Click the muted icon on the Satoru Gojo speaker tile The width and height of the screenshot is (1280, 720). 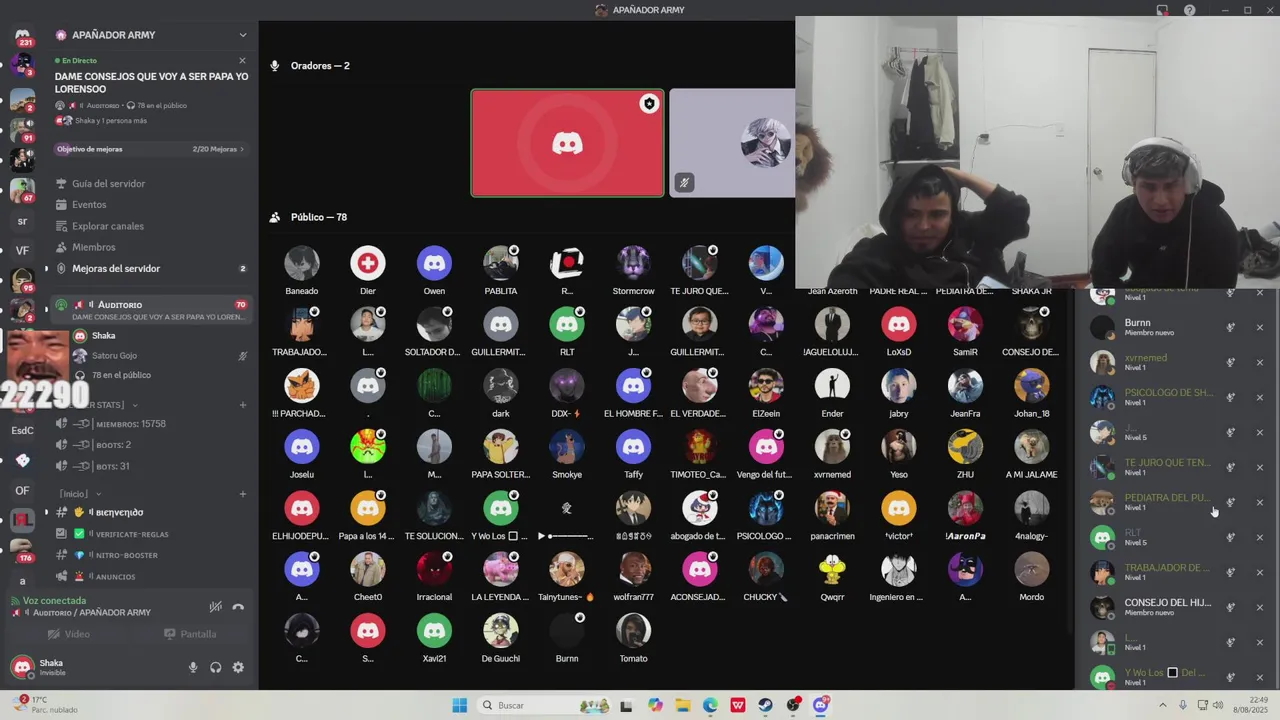click(684, 182)
